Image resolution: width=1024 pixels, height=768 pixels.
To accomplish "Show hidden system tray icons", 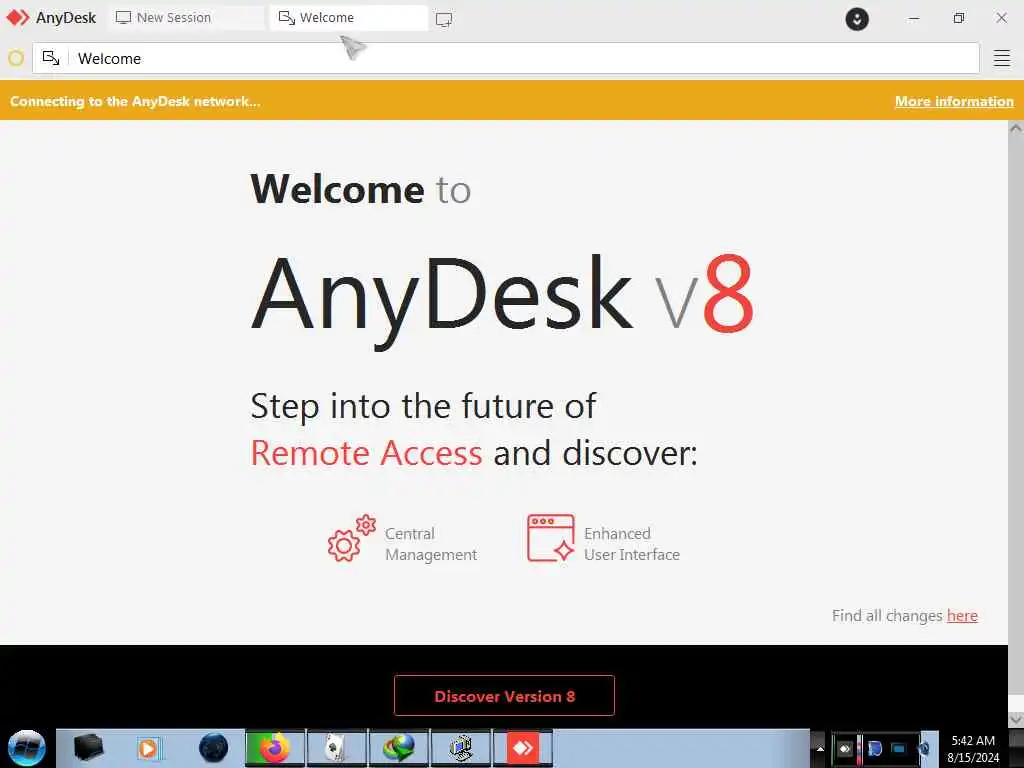I will (820, 748).
